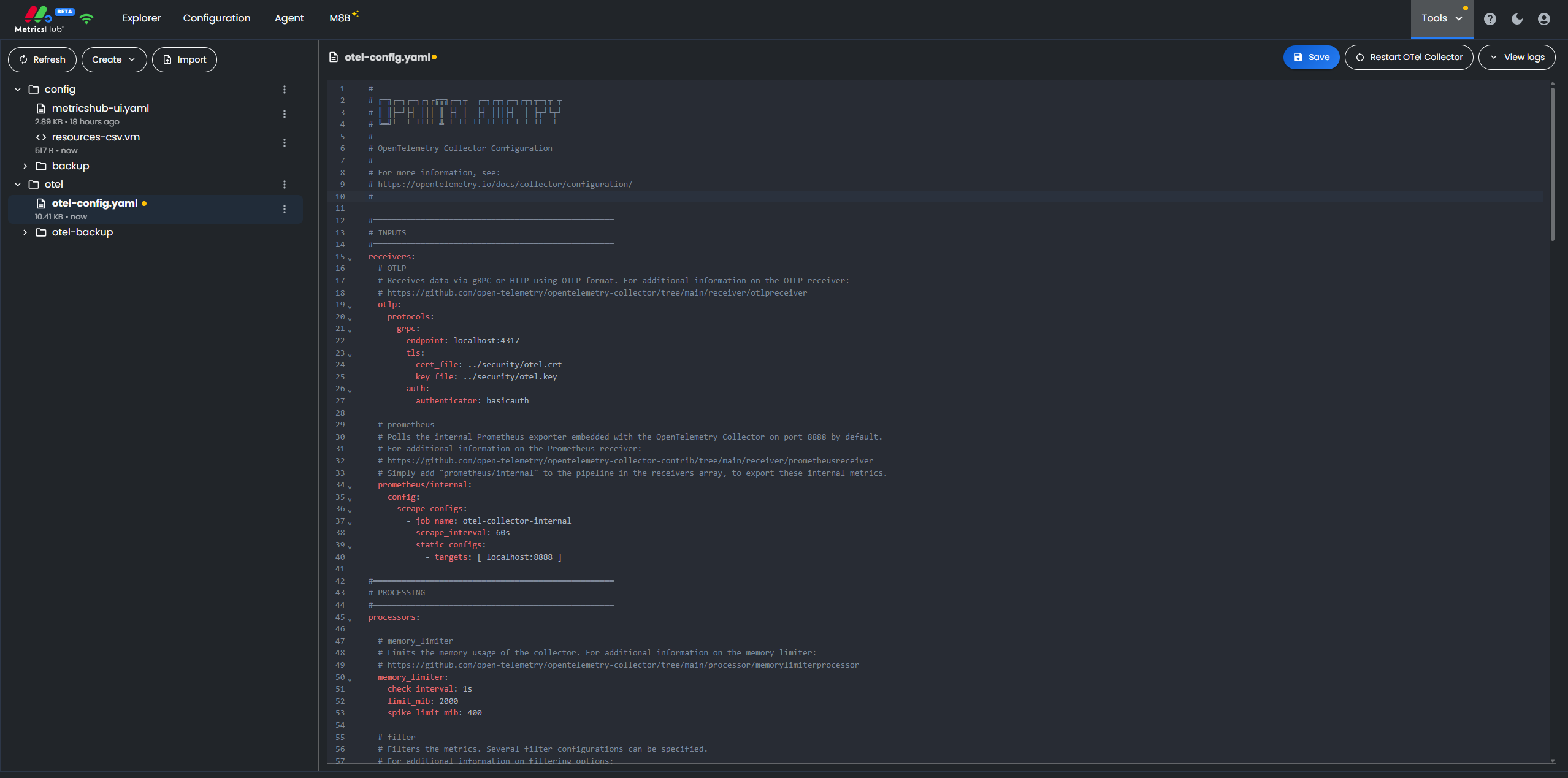1568x778 pixels.
Task: Fold the auth block at line 26
Action: (350, 390)
